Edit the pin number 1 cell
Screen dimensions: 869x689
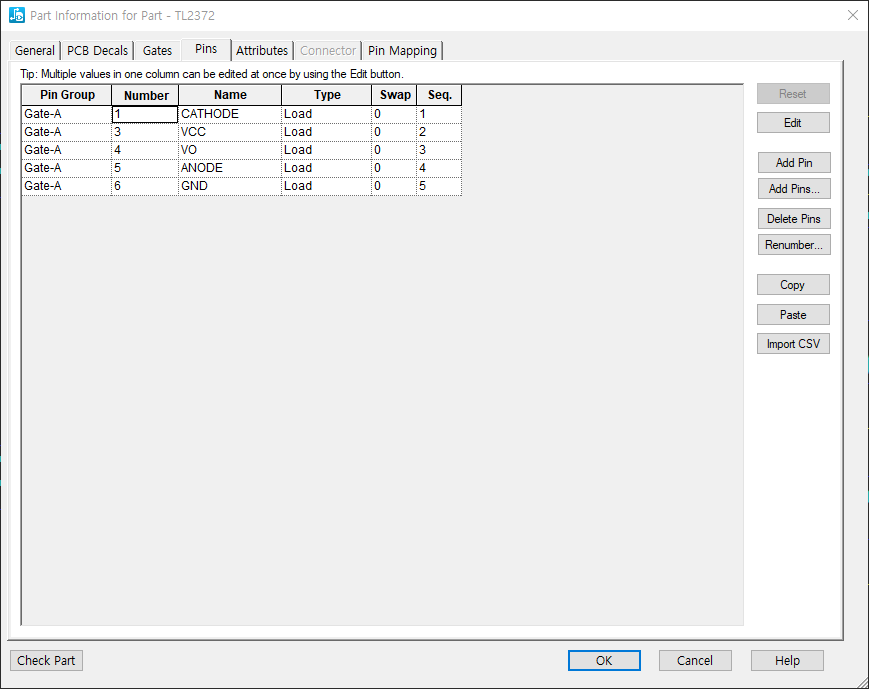click(145, 114)
